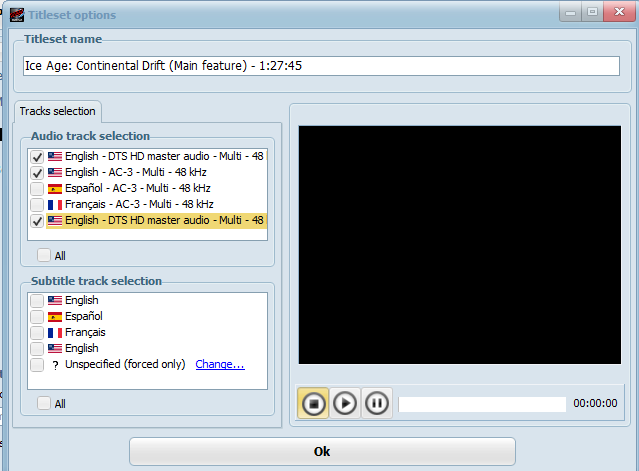The image size is (639, 471).
Task: Uncheck English AC-3 audio track
Action: pos(37,173)
